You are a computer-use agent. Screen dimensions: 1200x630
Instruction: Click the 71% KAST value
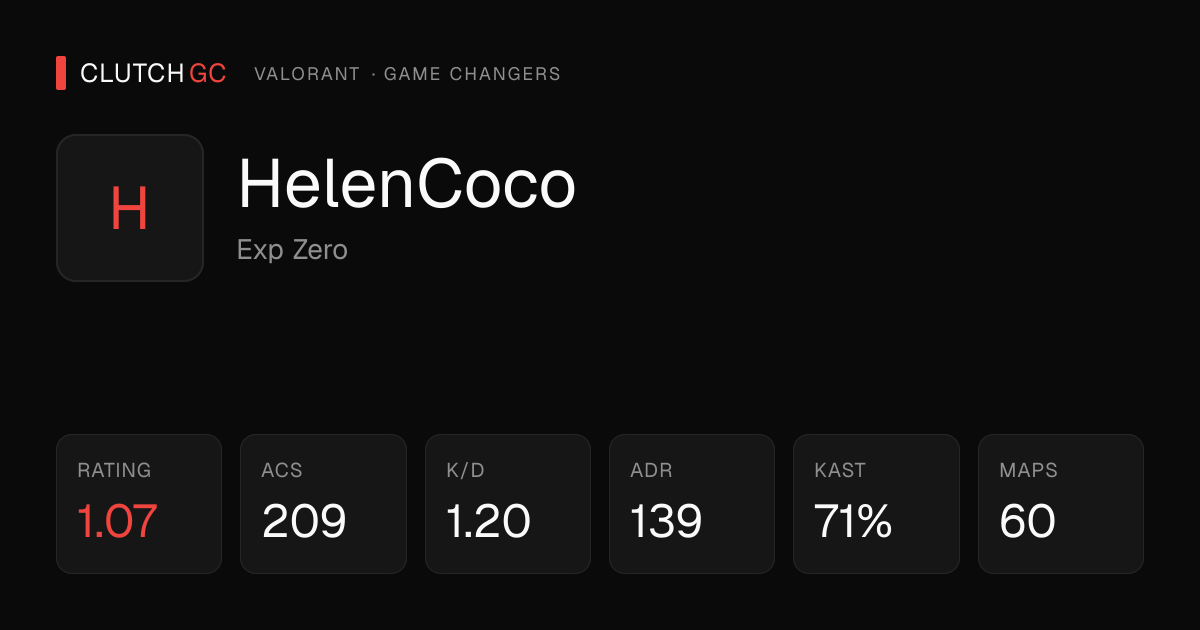click(x=853, y=522)
